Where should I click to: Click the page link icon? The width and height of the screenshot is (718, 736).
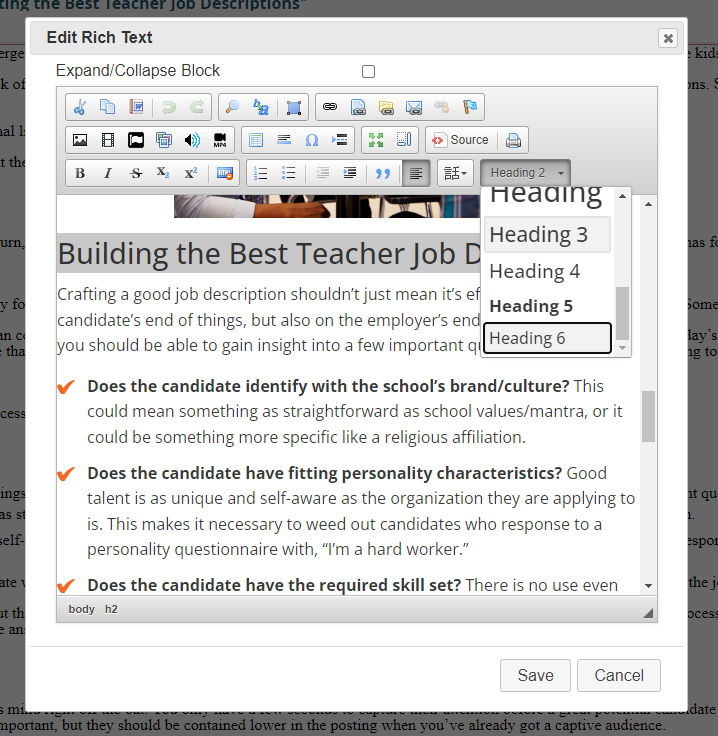(358, 107)
